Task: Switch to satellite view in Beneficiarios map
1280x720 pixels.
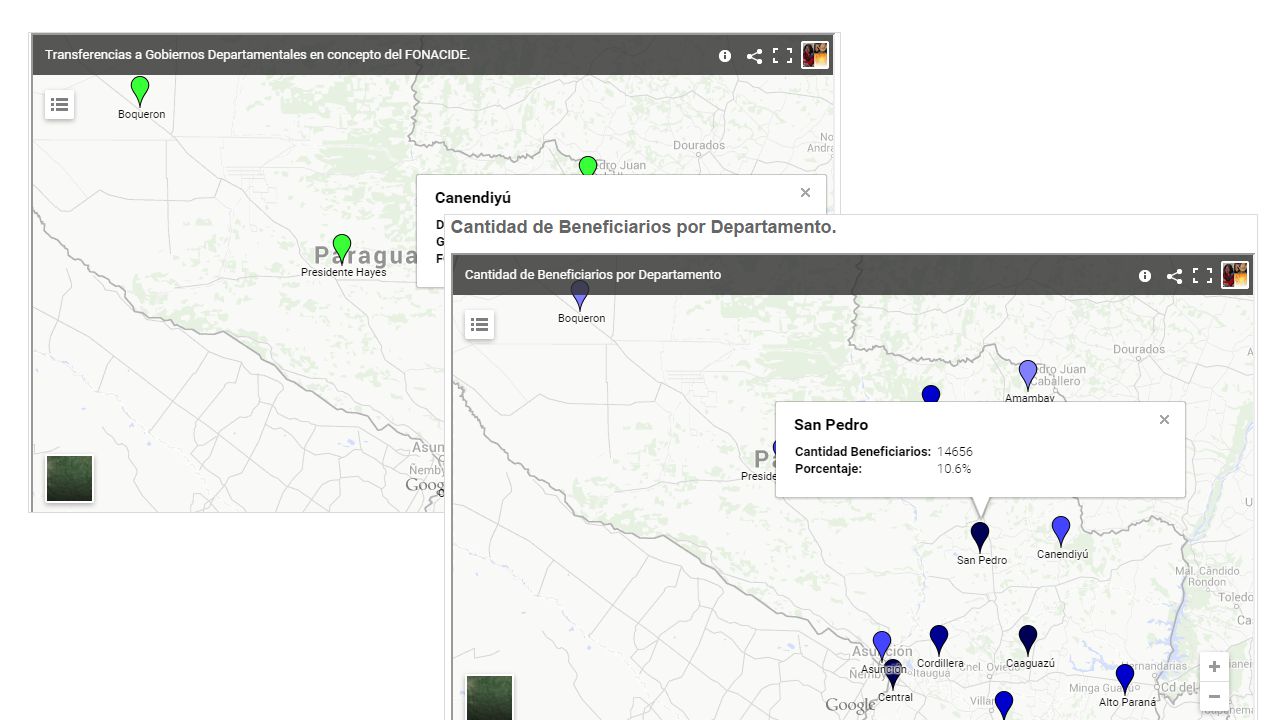Action: click(489, 698)
